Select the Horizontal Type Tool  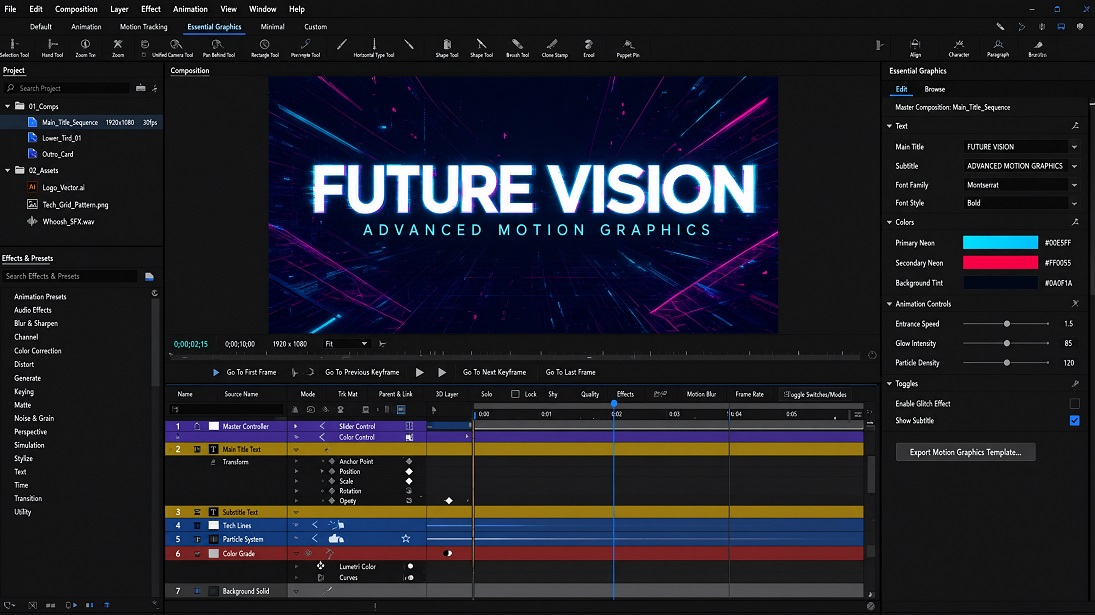[x=374, y=47]
